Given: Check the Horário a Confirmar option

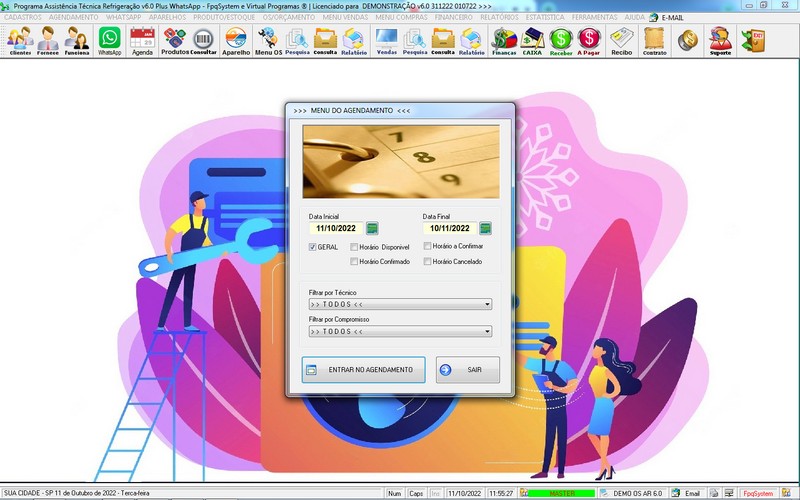Looking at the screenshot, I should pos(427,246).
